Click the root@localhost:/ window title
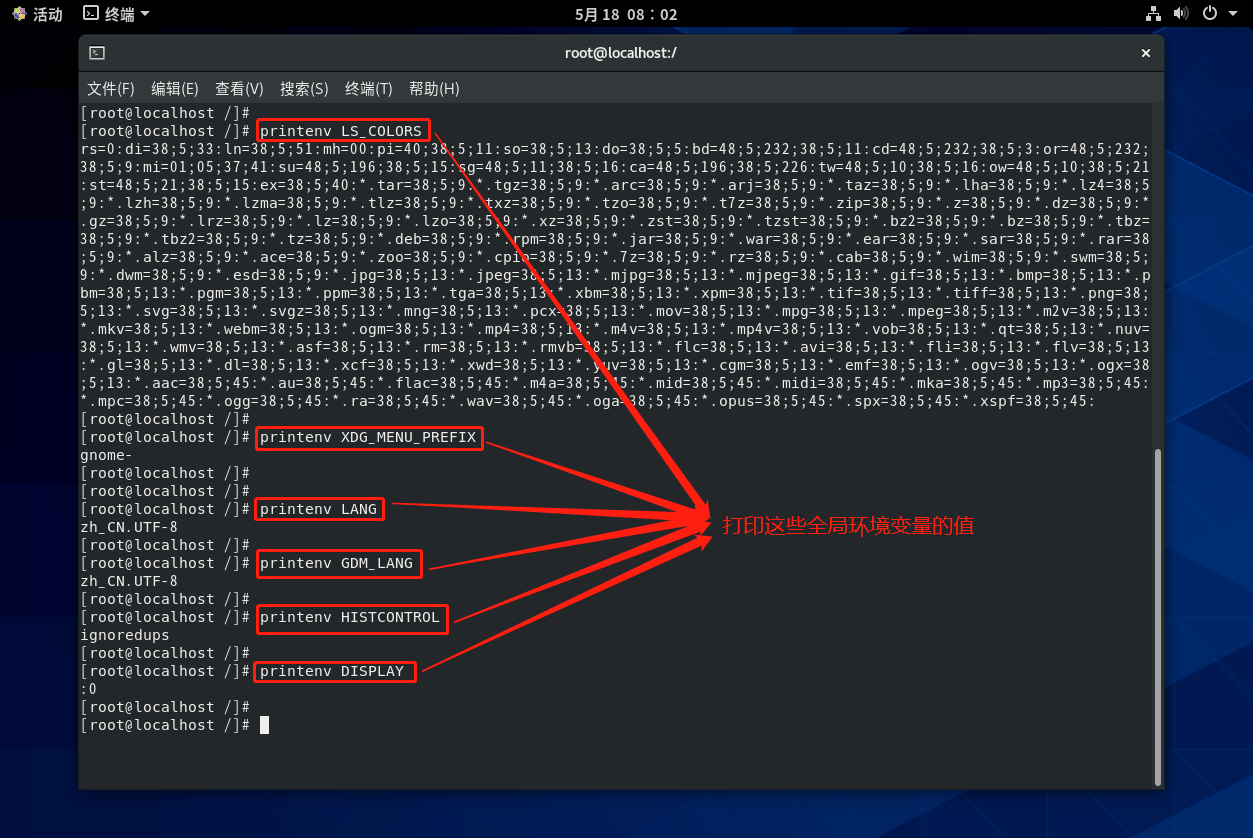1253x838 pixels. click(620, 53)
